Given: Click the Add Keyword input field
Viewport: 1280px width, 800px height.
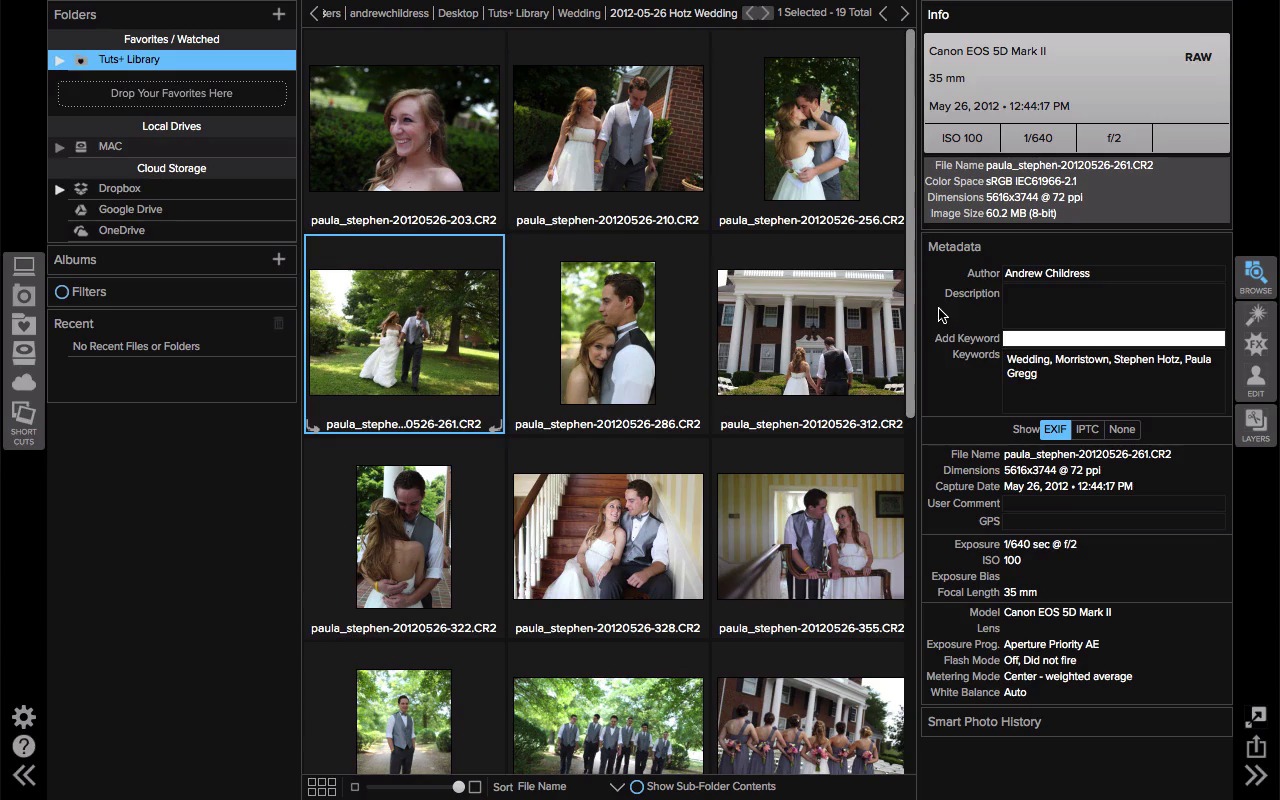Looking at the screenshot, I should pos(1114,338).
